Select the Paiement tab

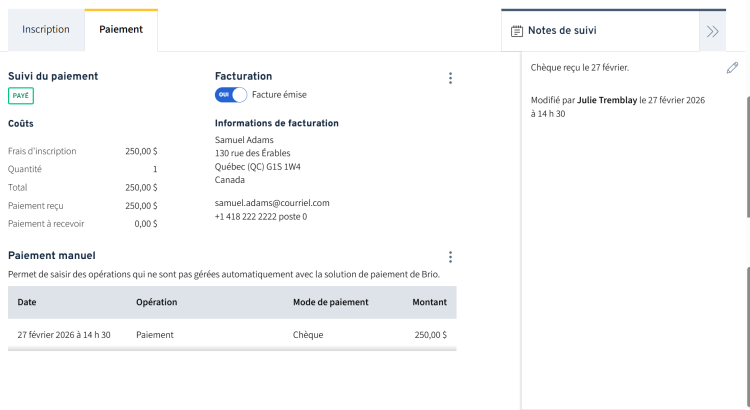[x=121, y=30]
